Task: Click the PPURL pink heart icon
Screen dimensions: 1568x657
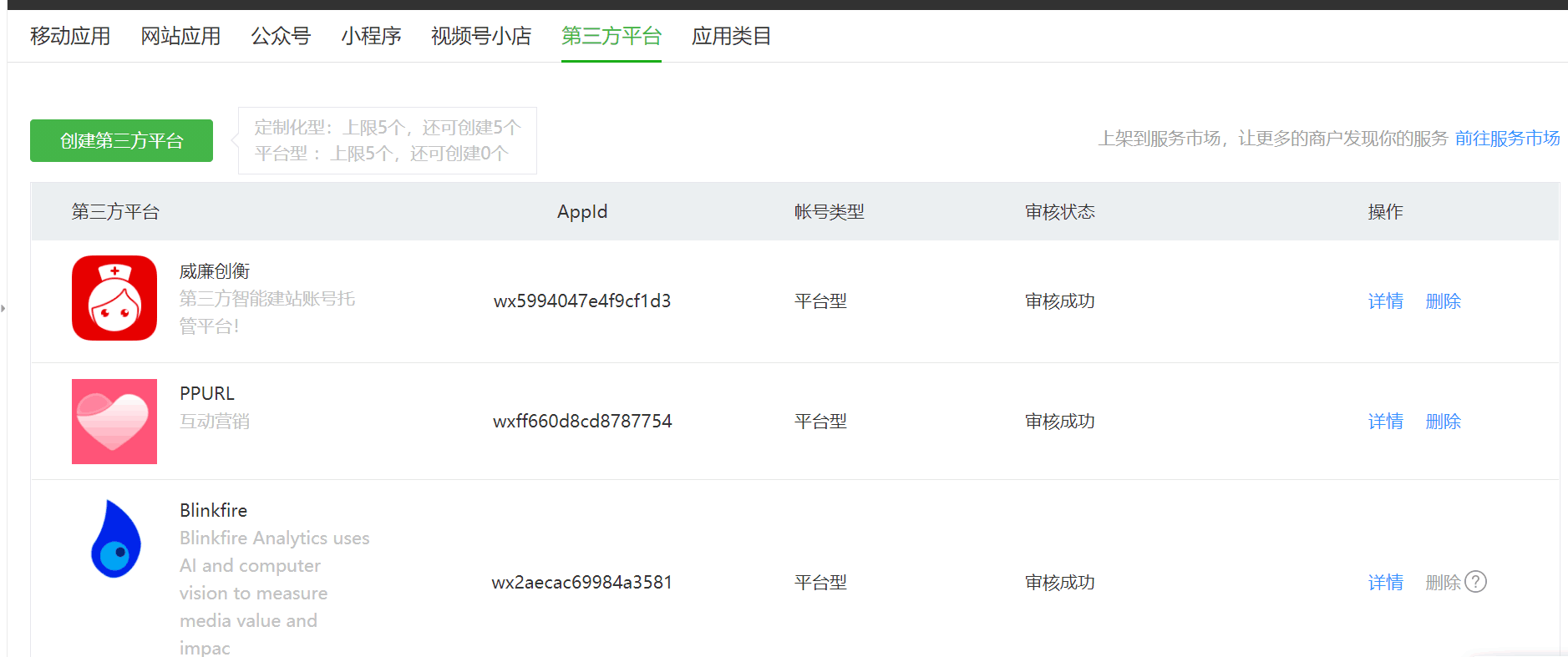Action: 114,422
